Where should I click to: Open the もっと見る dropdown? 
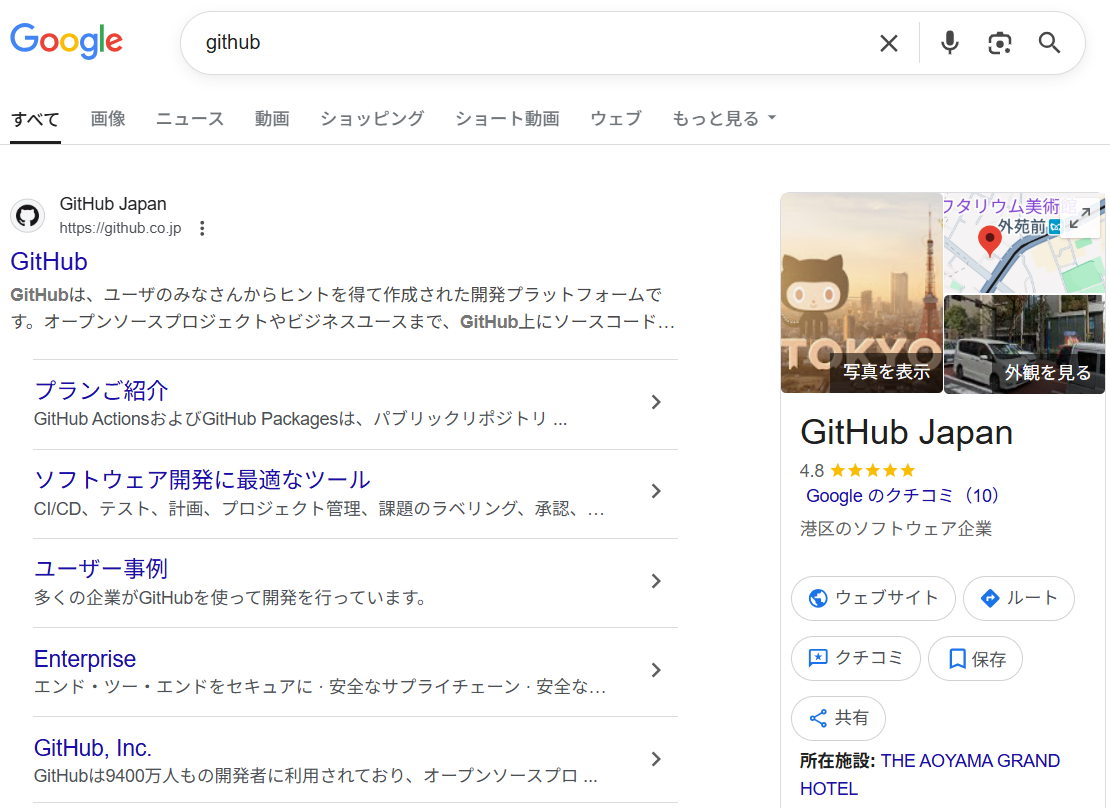tap(724, 118)
